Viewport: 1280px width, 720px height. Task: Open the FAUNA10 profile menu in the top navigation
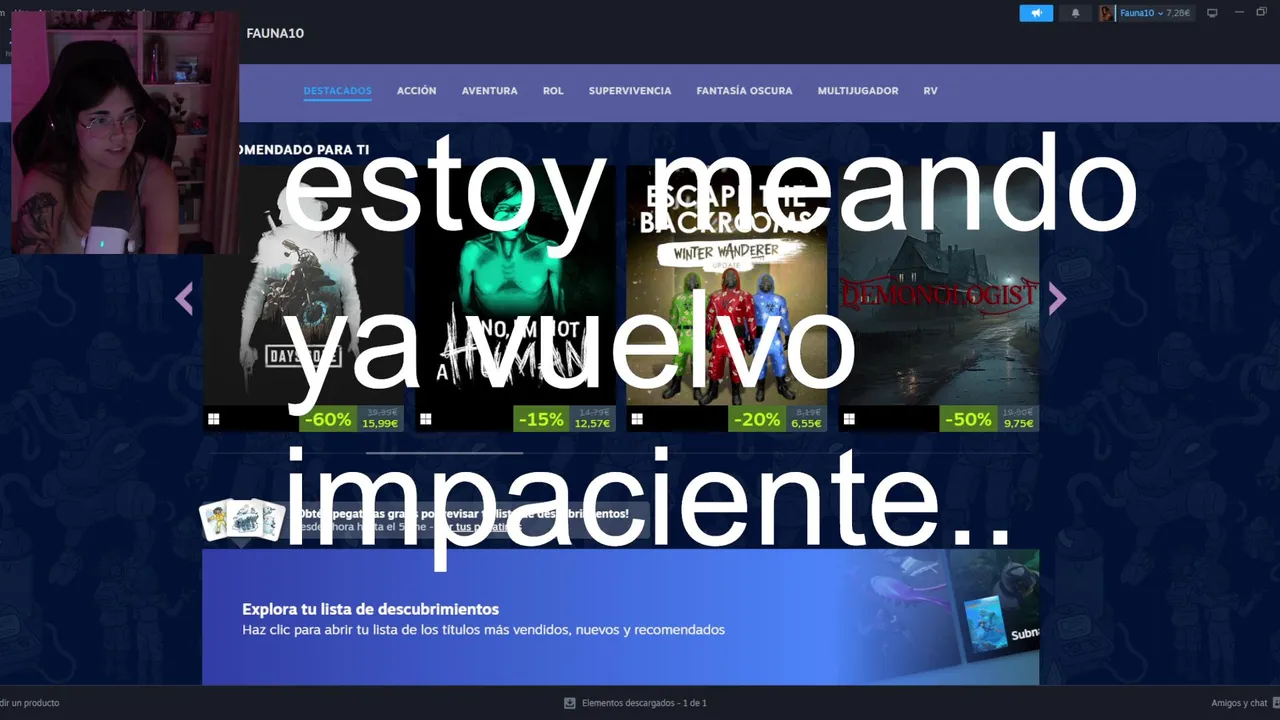tap(275, 33)
